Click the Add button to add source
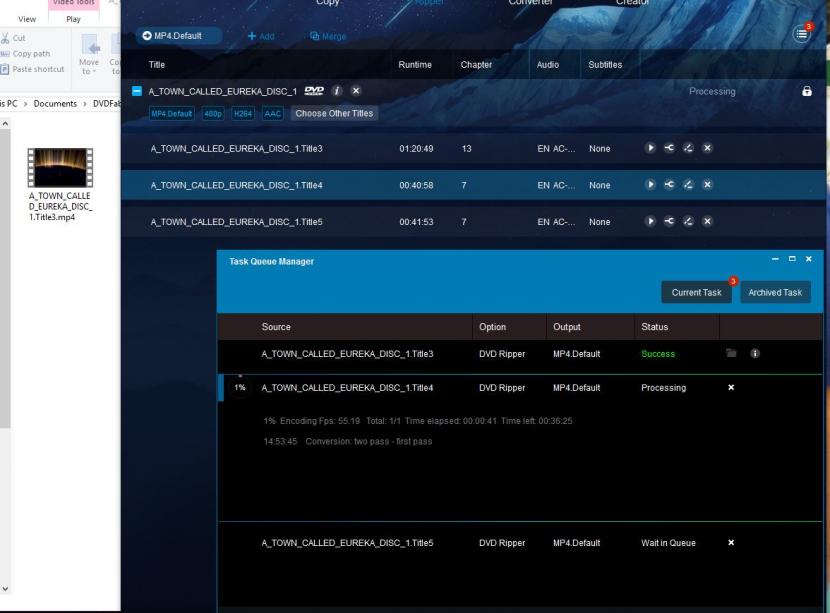Viewport: 830px width, 613px height. click(x=261, y=37)
